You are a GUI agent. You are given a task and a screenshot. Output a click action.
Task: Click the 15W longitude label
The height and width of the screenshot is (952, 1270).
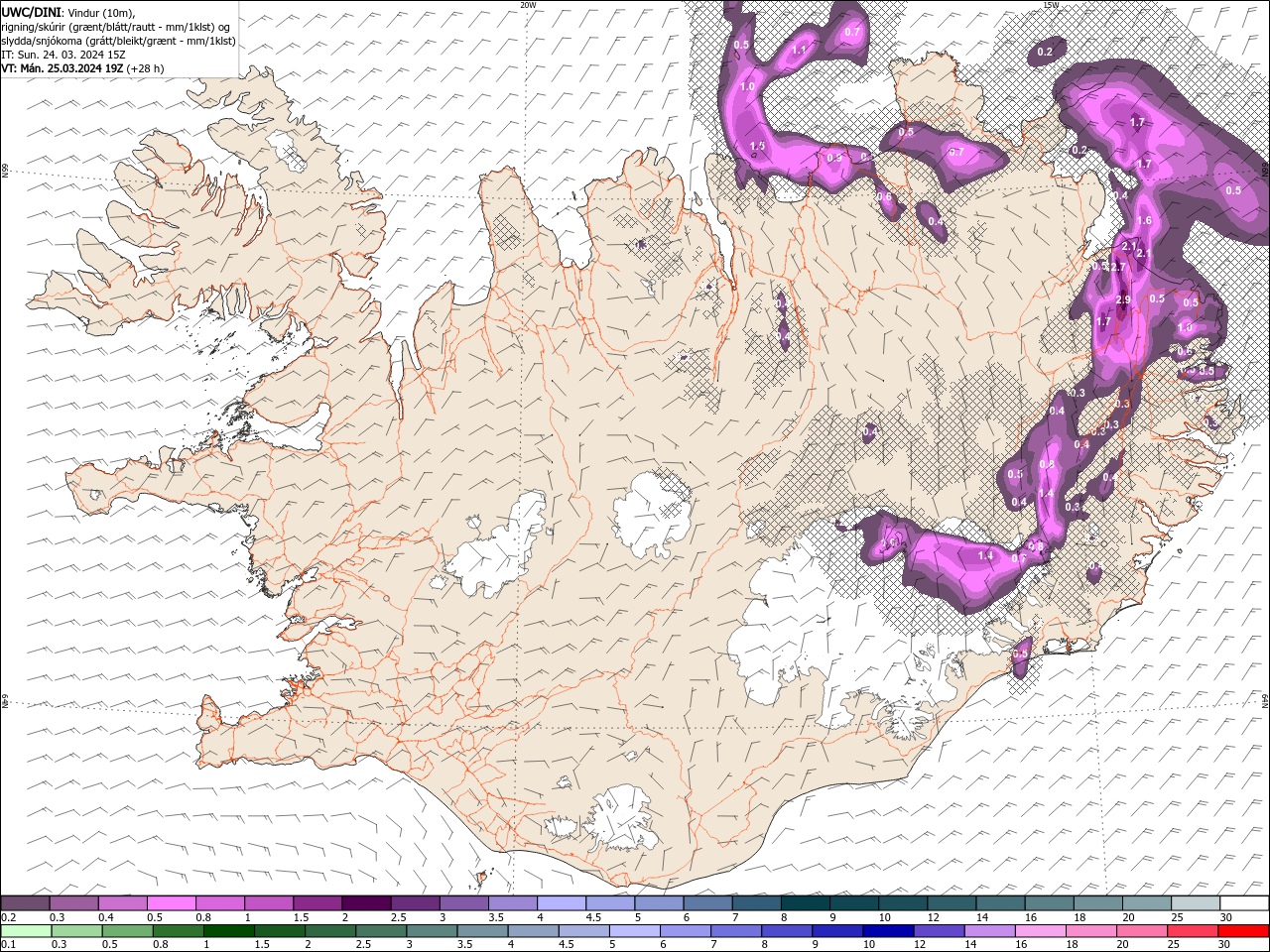point(1051,5)
